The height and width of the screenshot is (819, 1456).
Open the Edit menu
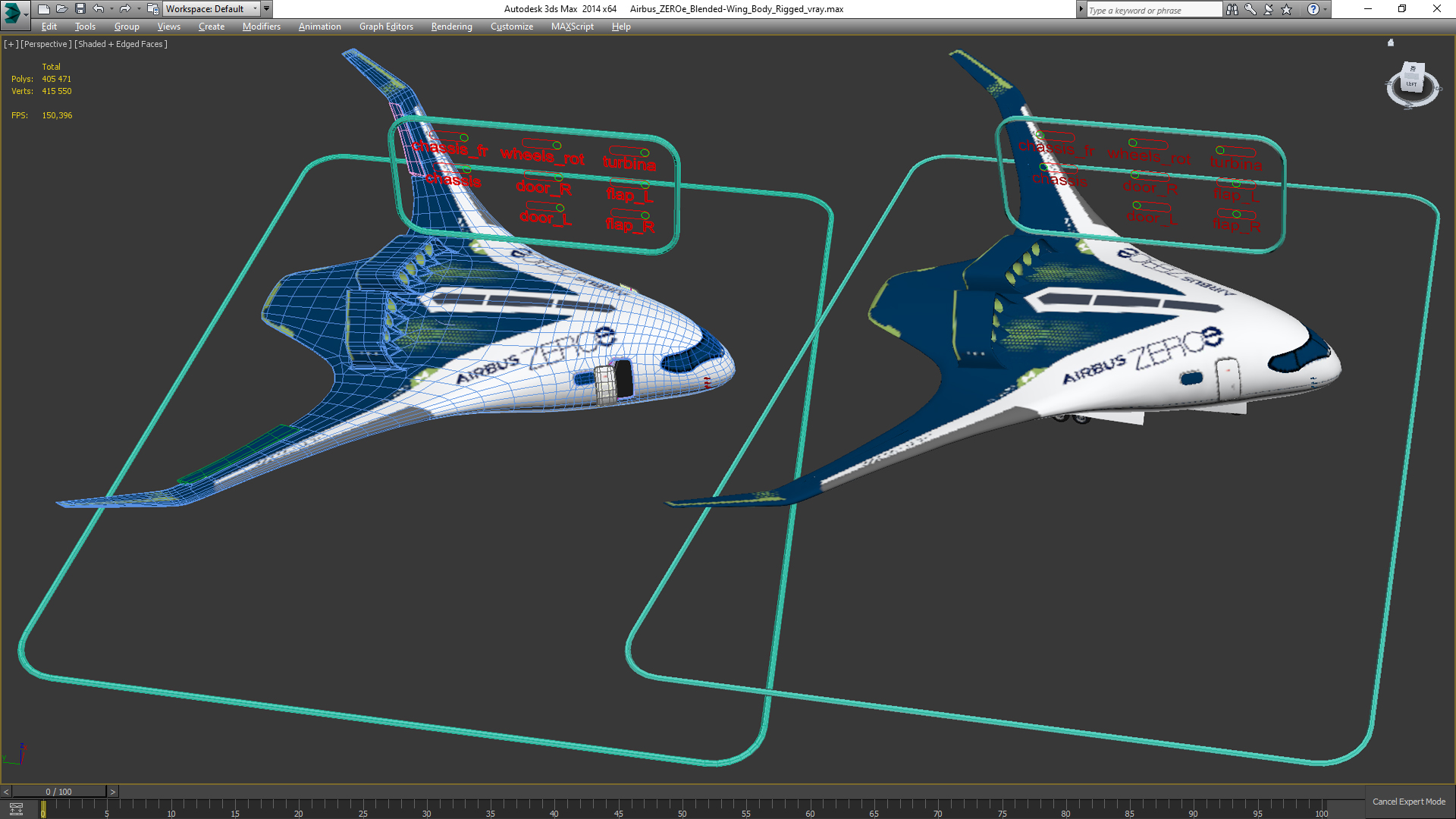click(49, 27)
